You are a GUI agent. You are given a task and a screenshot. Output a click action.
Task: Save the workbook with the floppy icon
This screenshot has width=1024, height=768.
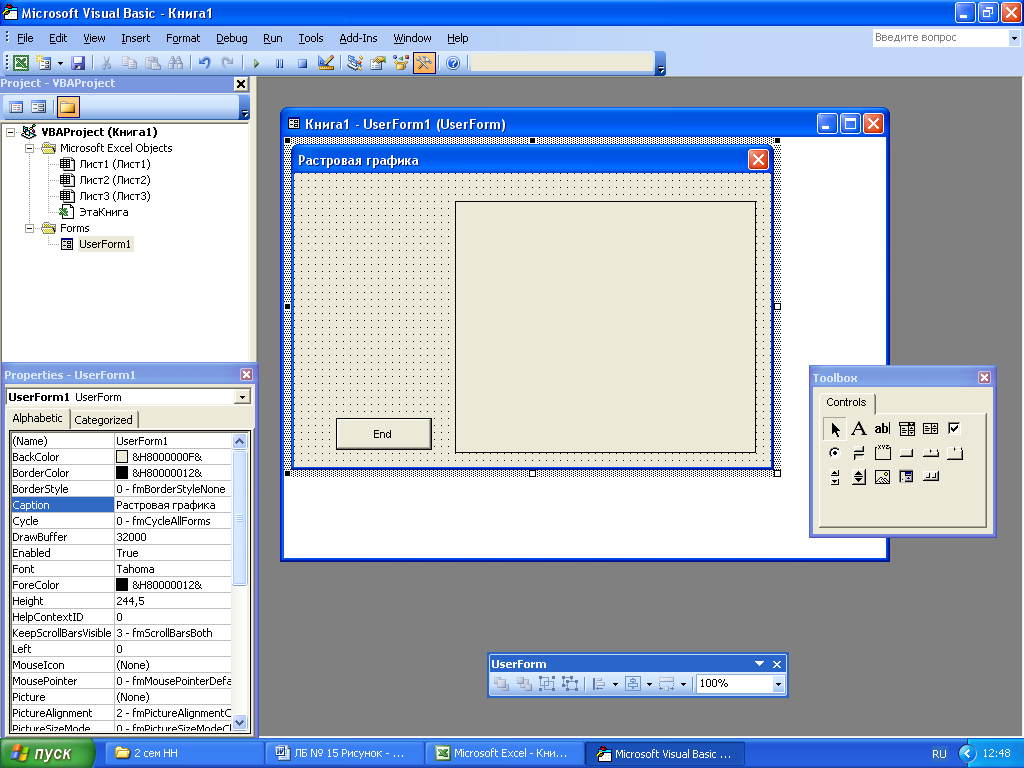78,63
